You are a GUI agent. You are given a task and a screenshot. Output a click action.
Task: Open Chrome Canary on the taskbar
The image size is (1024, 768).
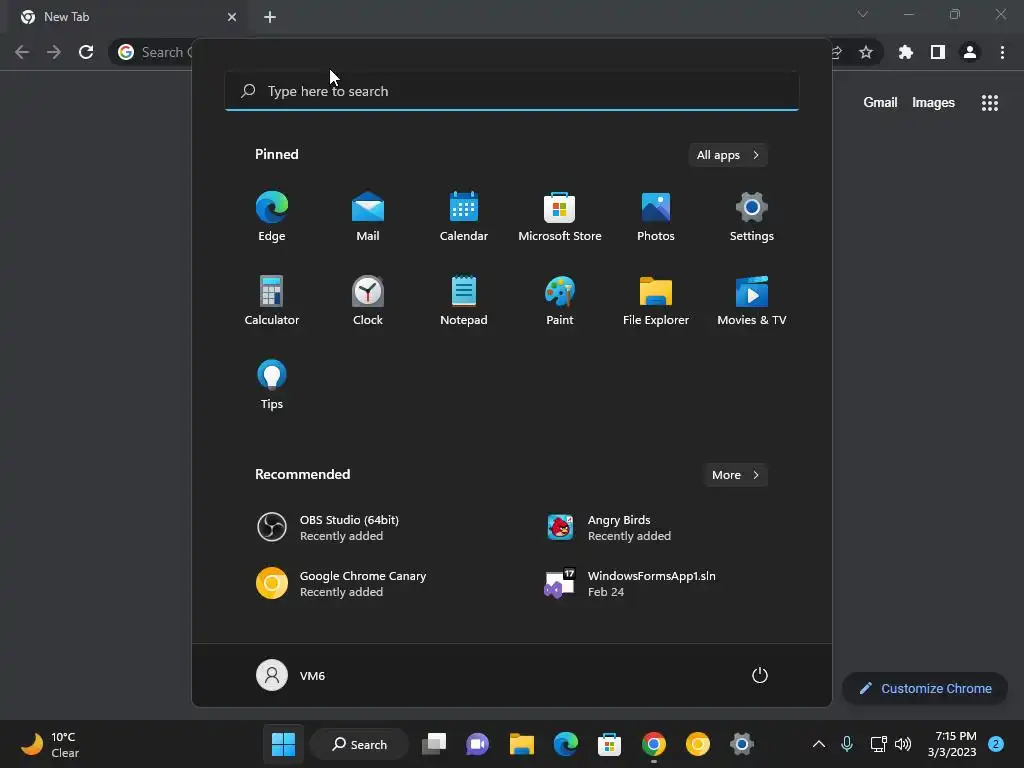coord(697,744)
